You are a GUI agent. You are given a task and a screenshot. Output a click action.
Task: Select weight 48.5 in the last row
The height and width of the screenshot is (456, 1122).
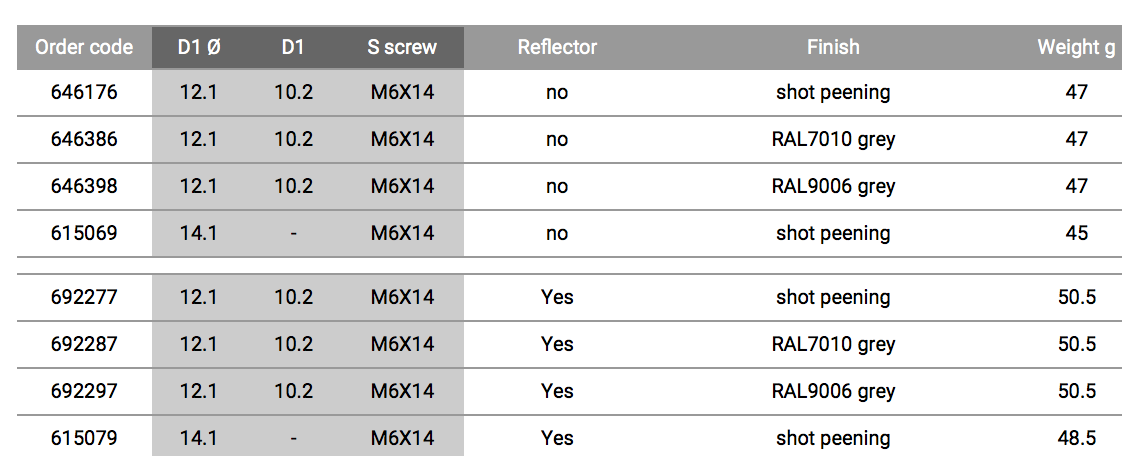1076,438
